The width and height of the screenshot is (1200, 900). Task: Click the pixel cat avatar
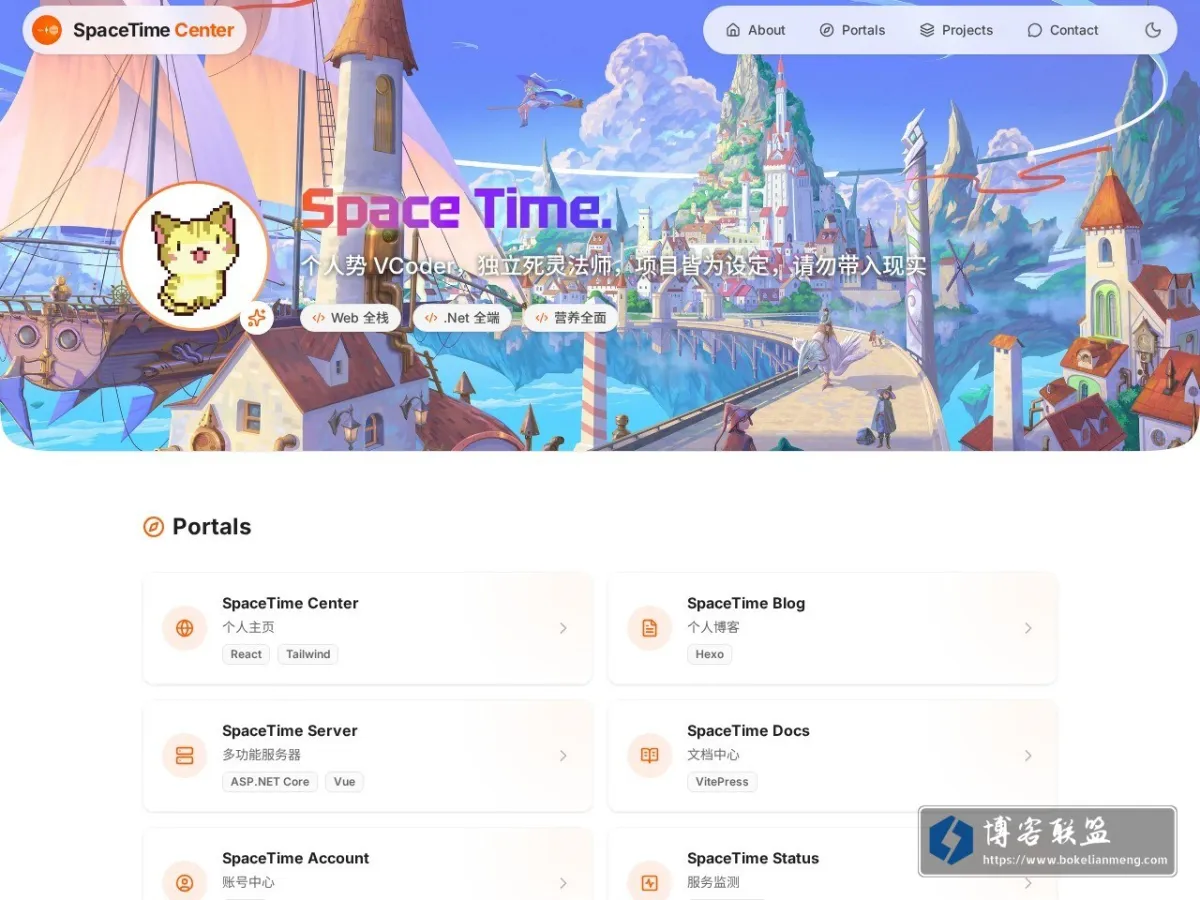[x=196, y=256]
